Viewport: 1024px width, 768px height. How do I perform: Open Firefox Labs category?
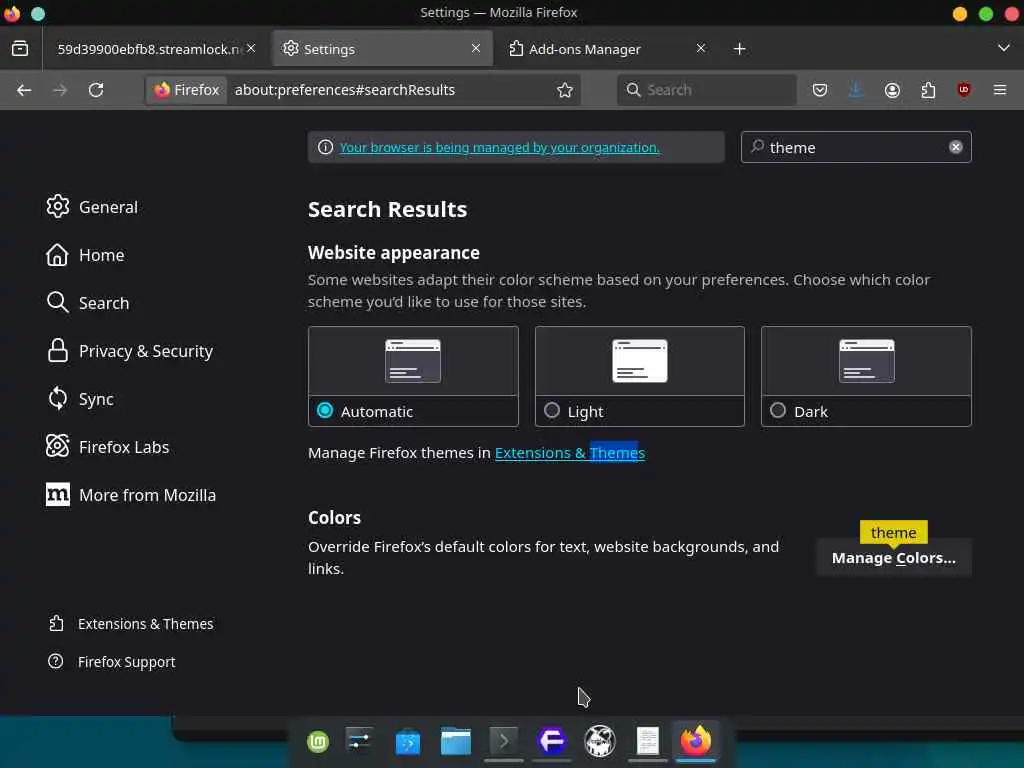pos(108,447)
